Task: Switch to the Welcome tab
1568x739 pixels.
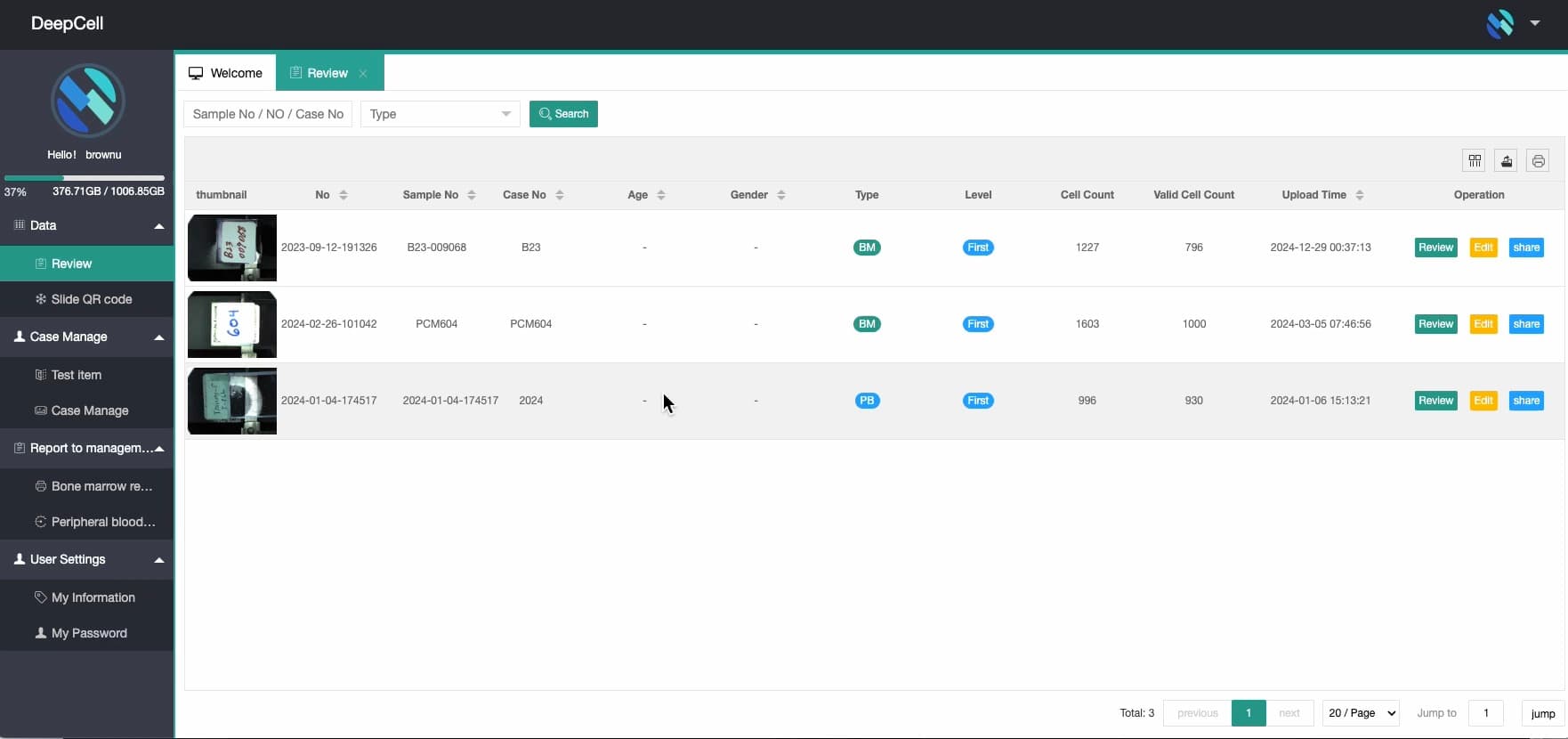Action: (x=226, y=73)
